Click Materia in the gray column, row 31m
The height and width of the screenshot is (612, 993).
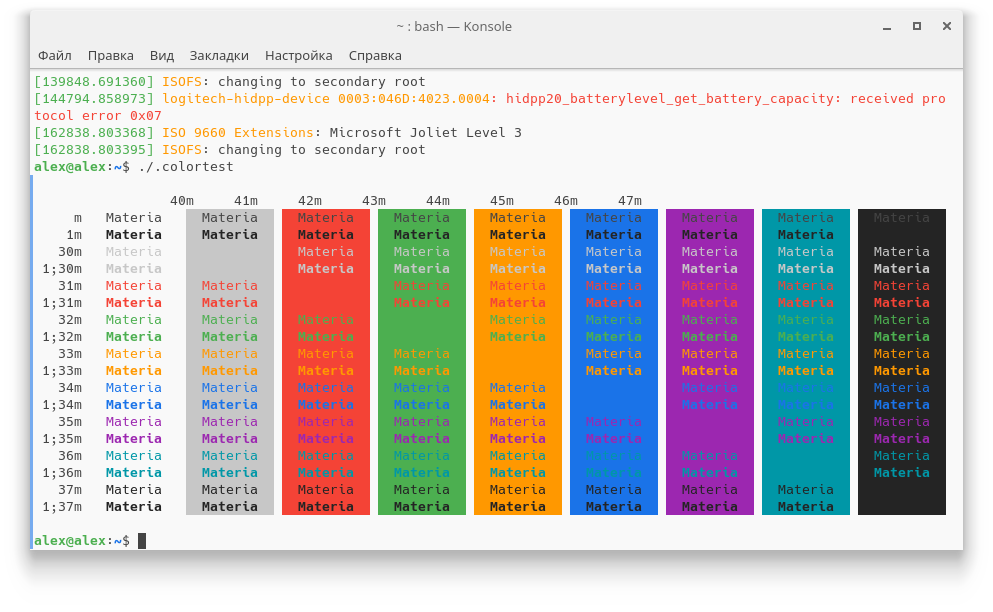(x=229, y=286)
